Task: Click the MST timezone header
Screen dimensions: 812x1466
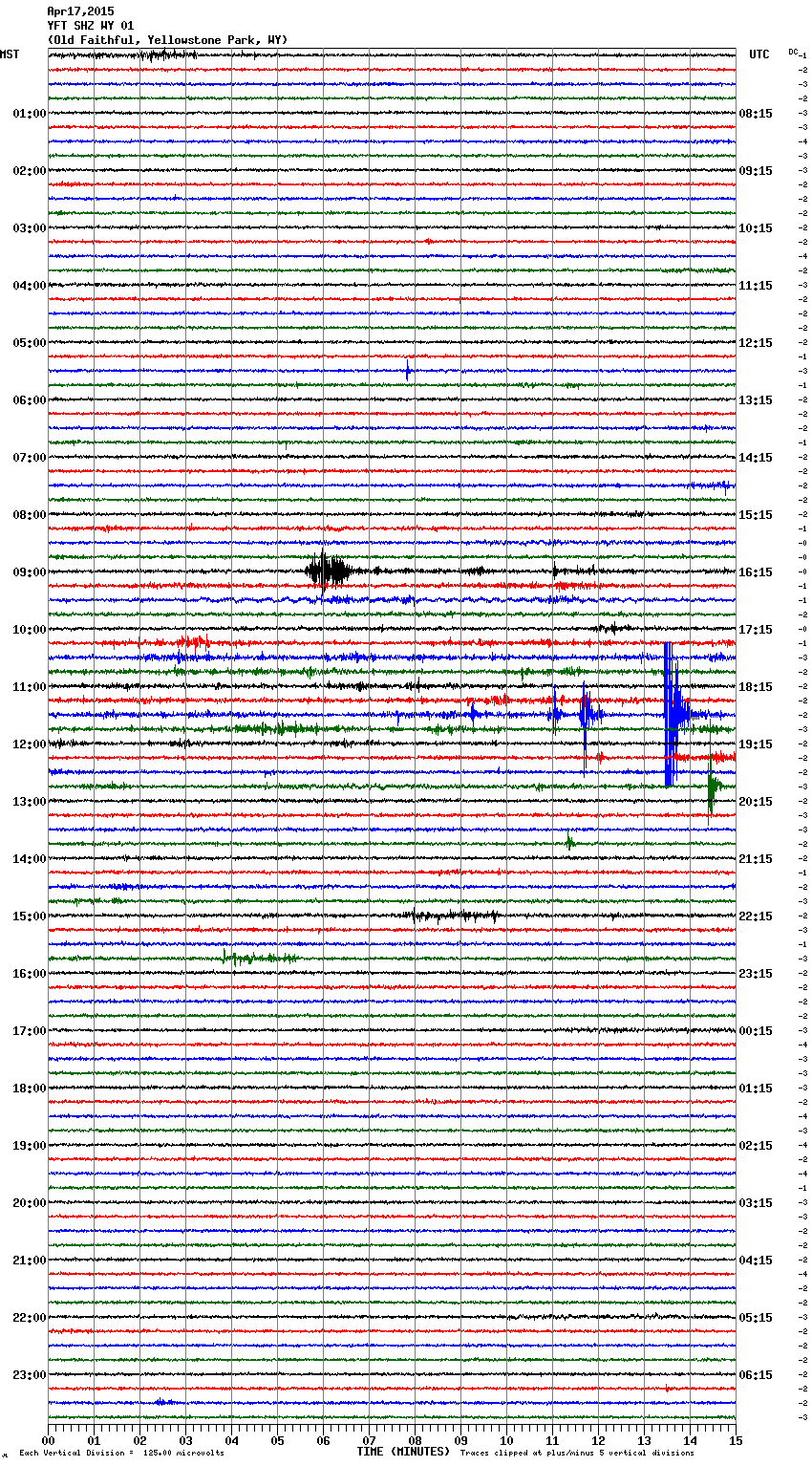Action: (10, 54)
